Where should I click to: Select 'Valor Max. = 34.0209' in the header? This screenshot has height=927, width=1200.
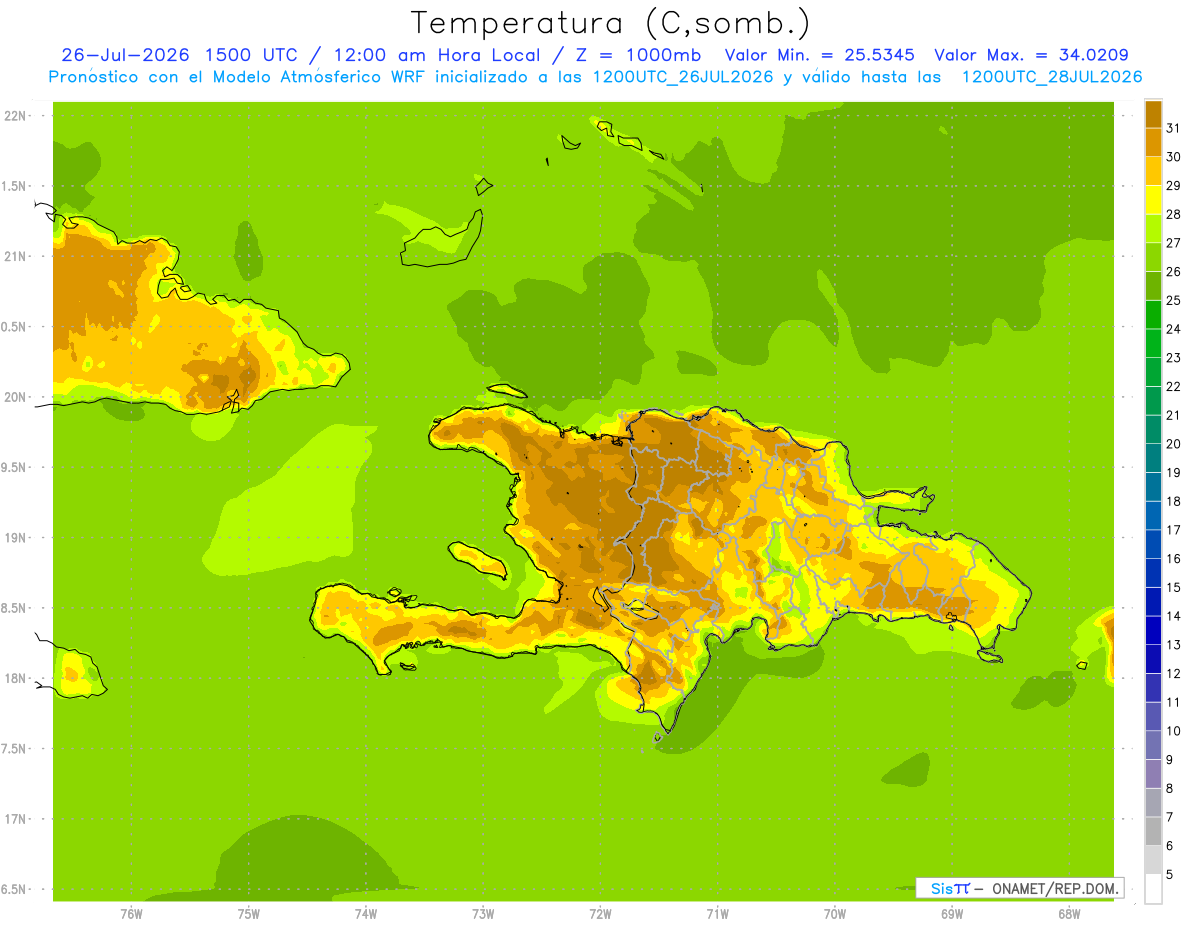point(1032,55)
